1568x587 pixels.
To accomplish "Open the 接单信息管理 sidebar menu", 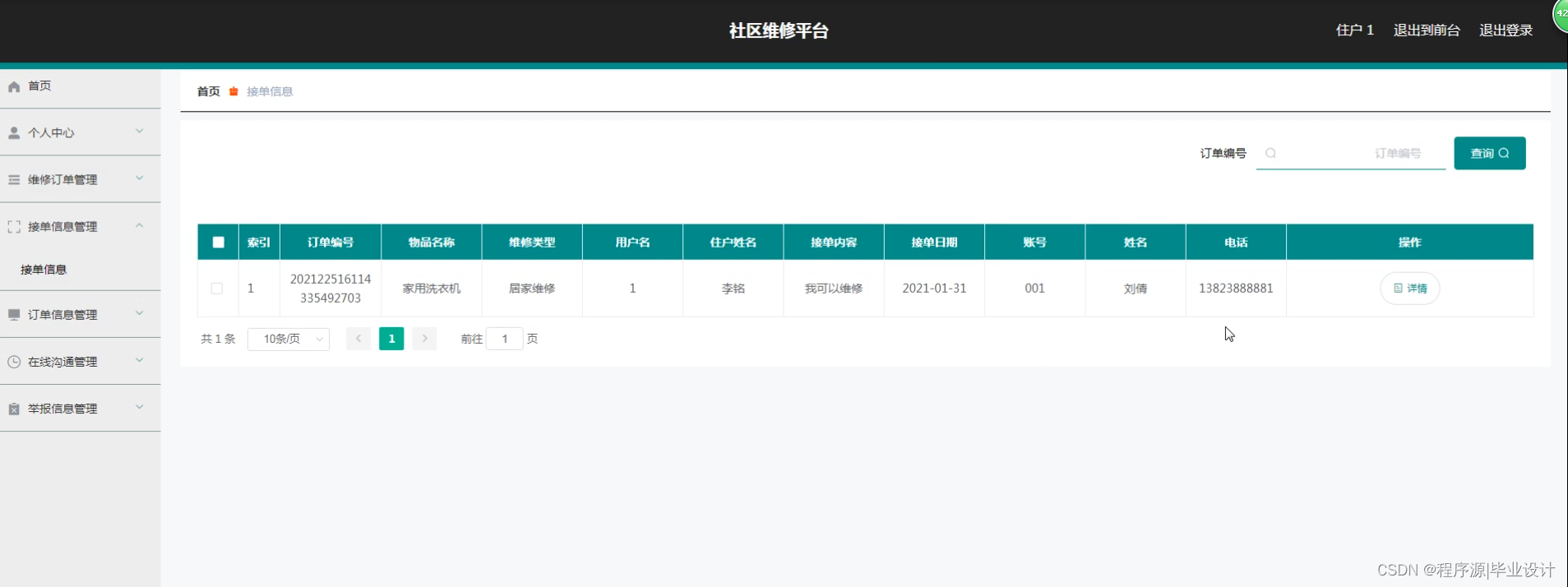I will pyautogui.click(x=80, y=226).
